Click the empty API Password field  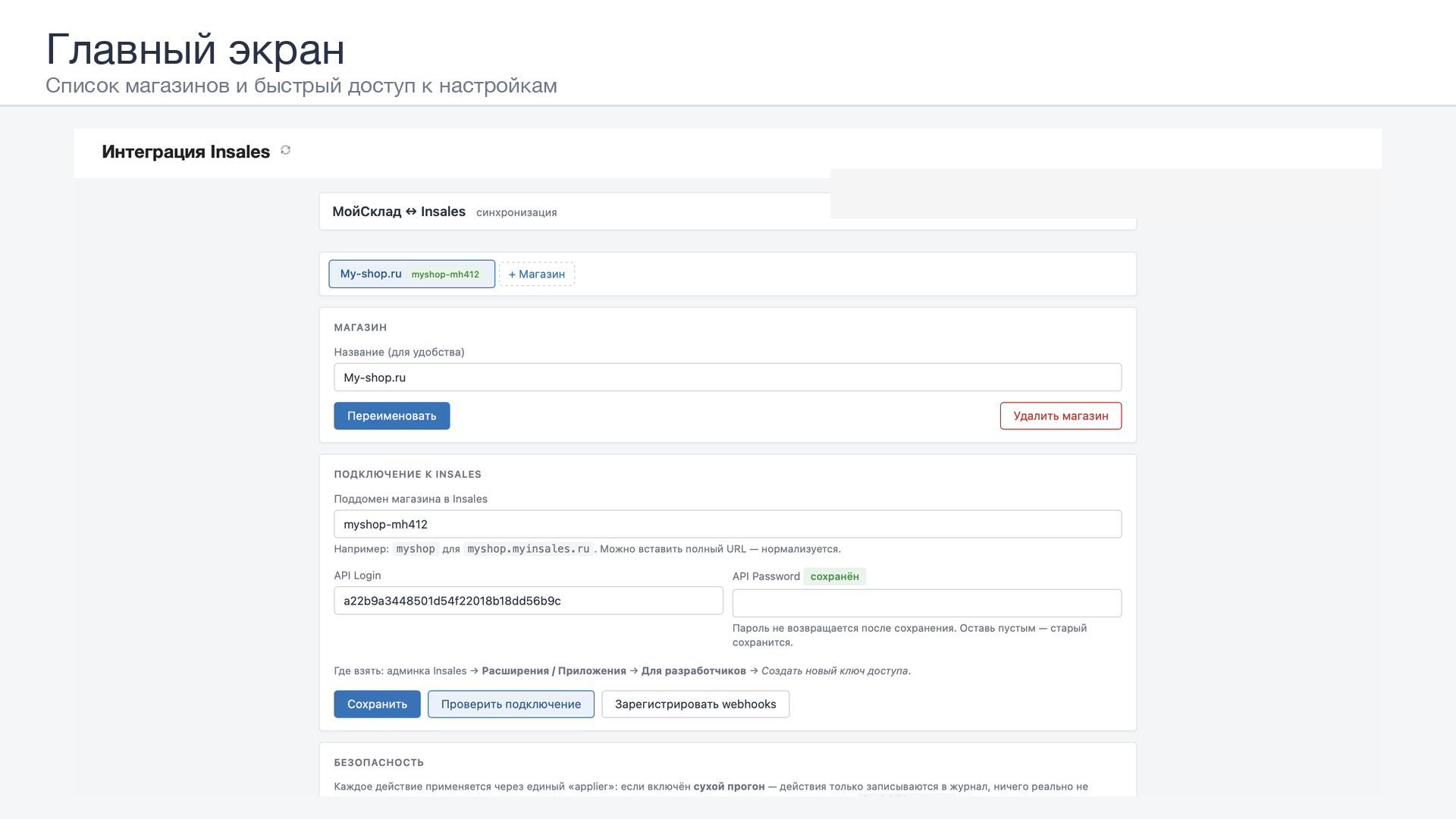pyautogui.click(x=927, y=603)
